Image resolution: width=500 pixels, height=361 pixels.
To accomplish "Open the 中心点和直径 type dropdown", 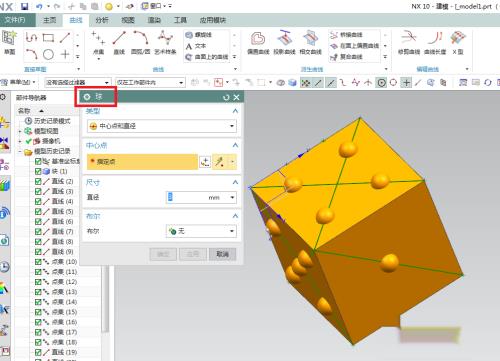I will point(162,126).
